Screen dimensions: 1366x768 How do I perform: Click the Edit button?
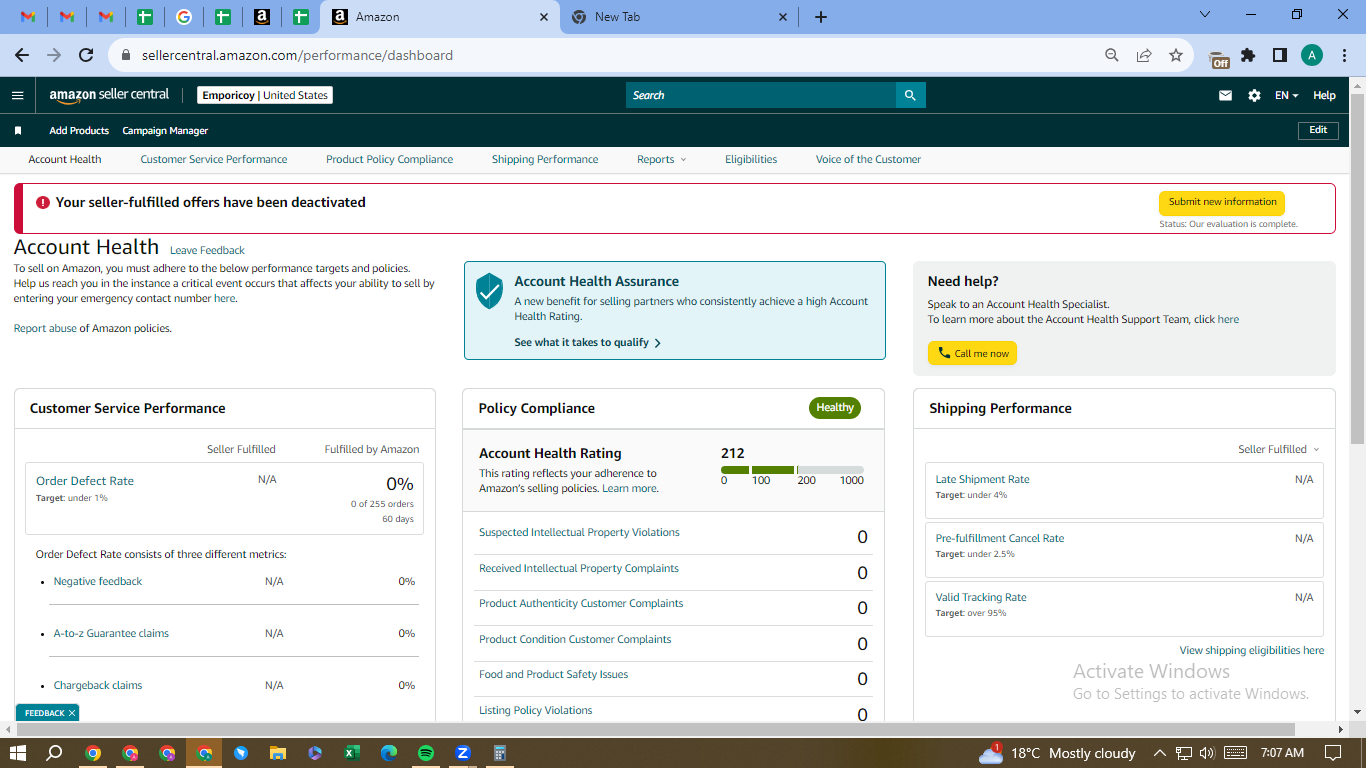tap(1318, 130)
